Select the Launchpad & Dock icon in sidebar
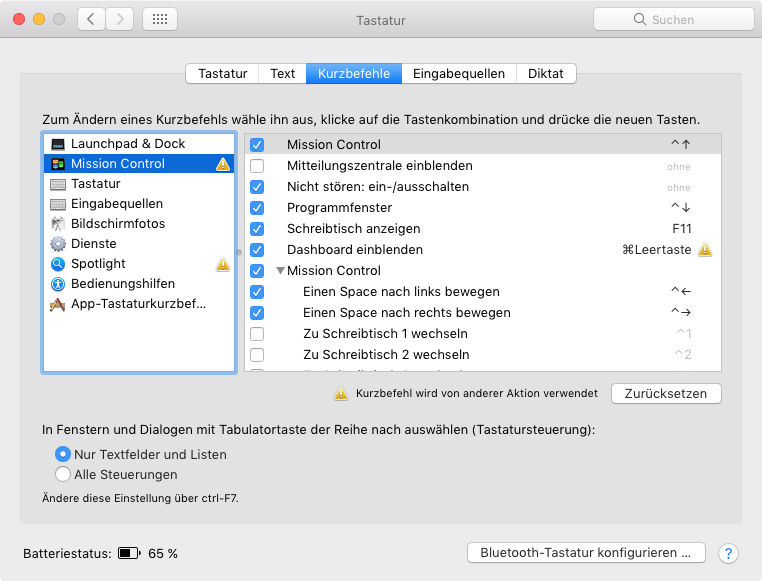Image resolution: width=762 pixels, height=581 pixels. [58, 144]
